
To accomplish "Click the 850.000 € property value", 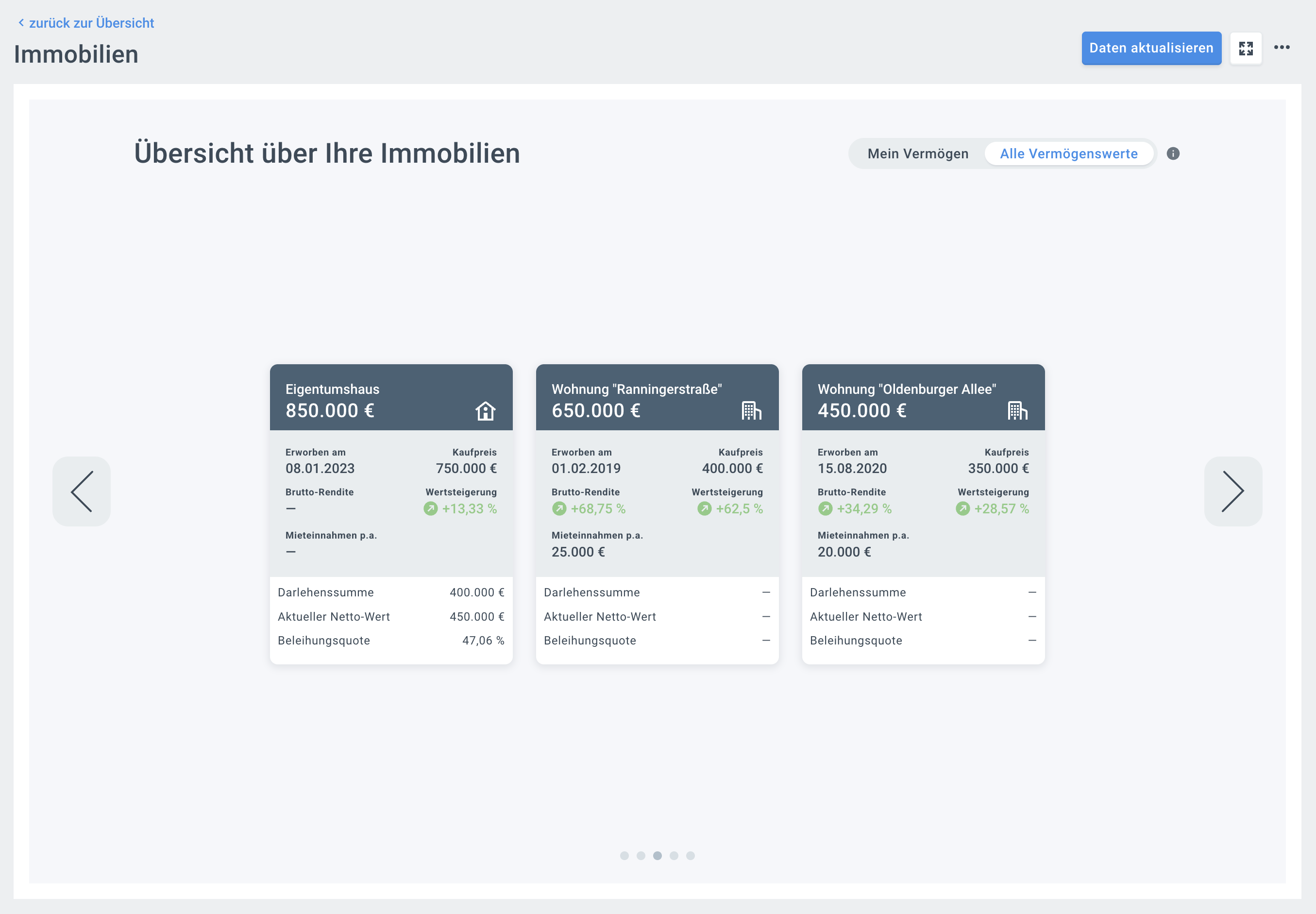I will [x=330, y=410].
